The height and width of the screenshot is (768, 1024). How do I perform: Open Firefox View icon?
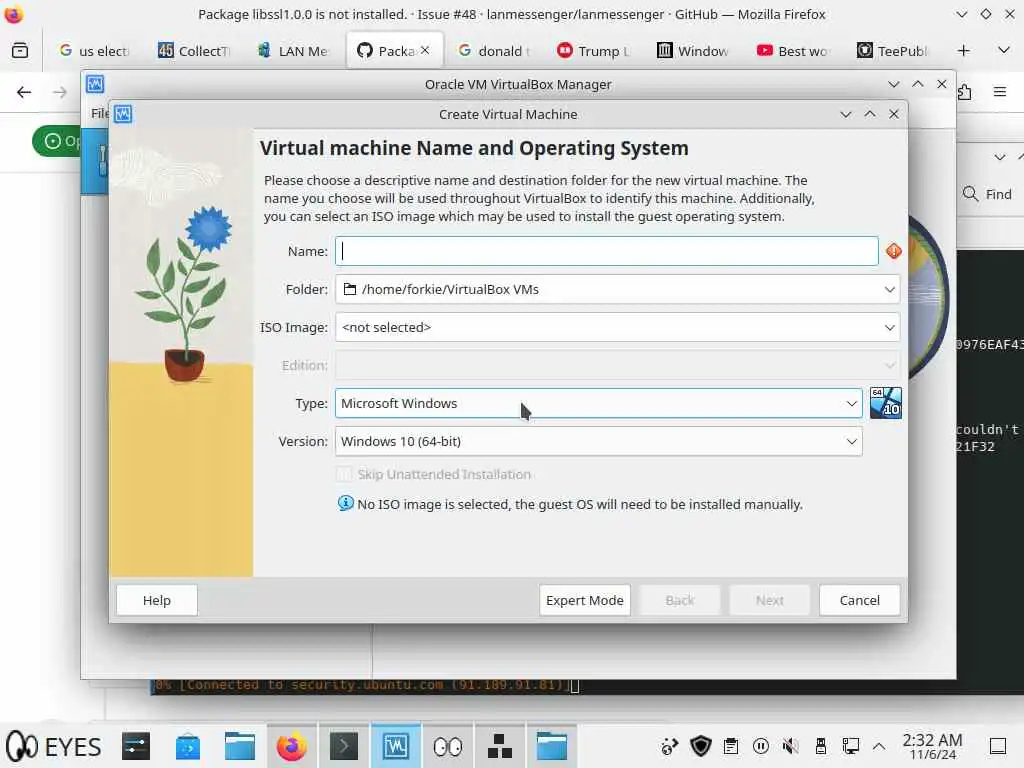20,50
